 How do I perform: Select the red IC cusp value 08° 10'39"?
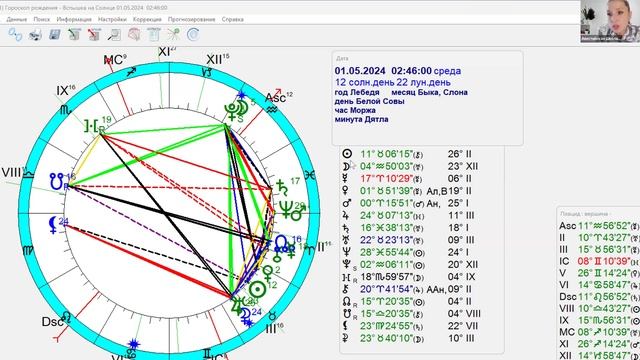point(604,261)
